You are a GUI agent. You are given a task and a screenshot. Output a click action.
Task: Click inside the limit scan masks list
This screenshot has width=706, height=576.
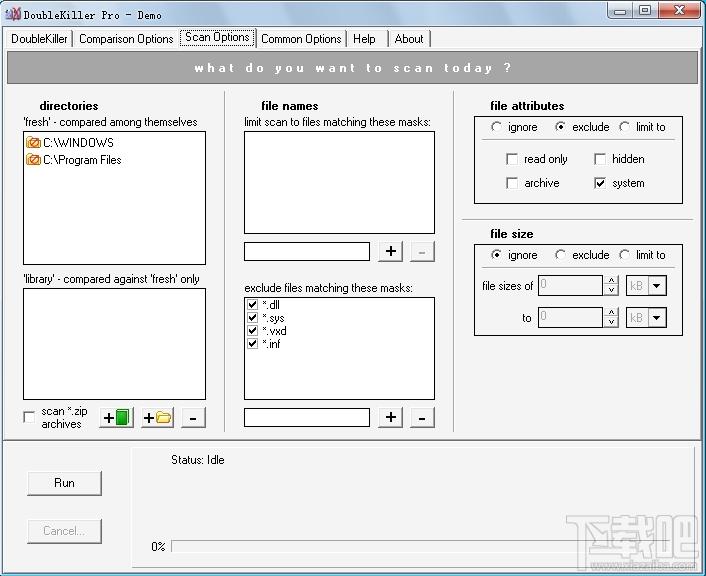339,182
